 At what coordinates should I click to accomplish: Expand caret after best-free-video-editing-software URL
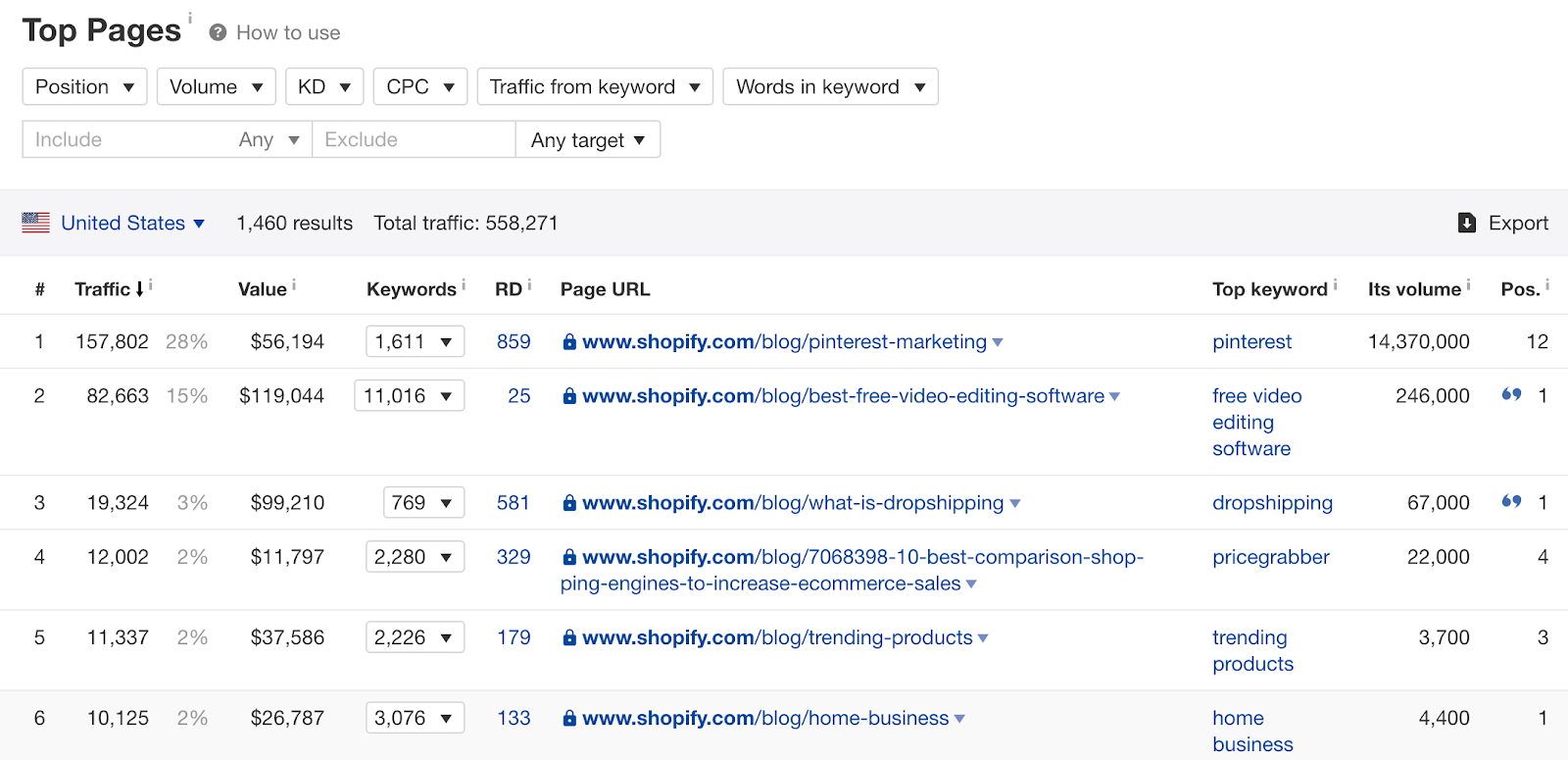pos(1115,397)
